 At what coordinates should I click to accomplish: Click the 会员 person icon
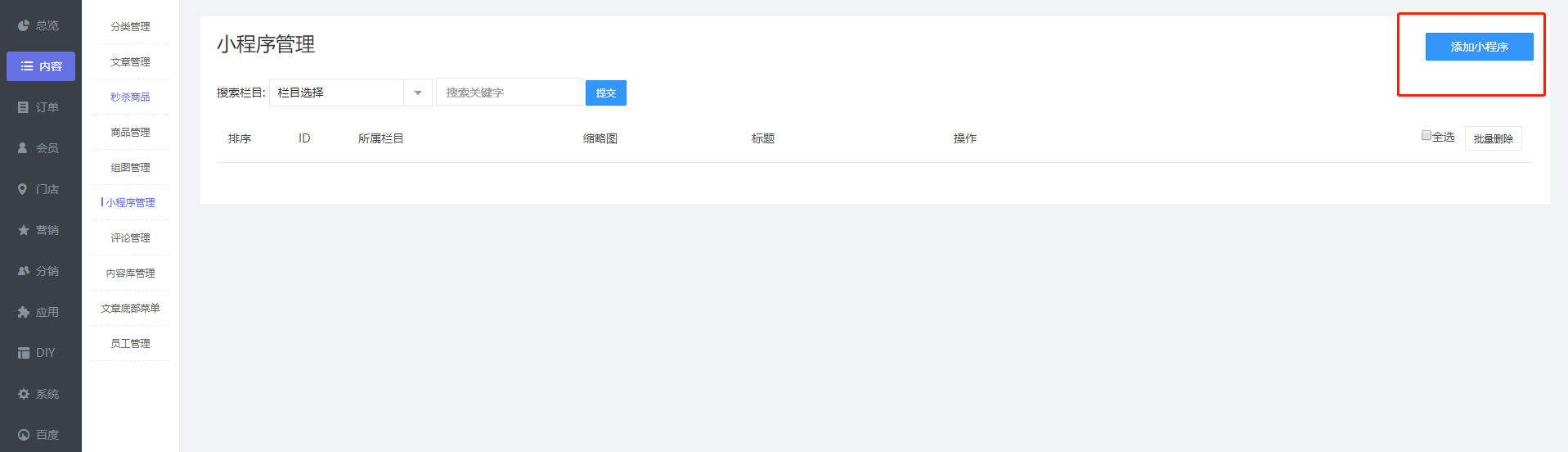[24, 148]
